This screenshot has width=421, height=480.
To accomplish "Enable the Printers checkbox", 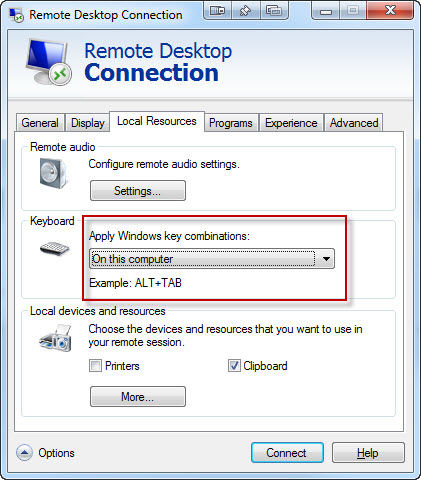I will tap(95, 366).
